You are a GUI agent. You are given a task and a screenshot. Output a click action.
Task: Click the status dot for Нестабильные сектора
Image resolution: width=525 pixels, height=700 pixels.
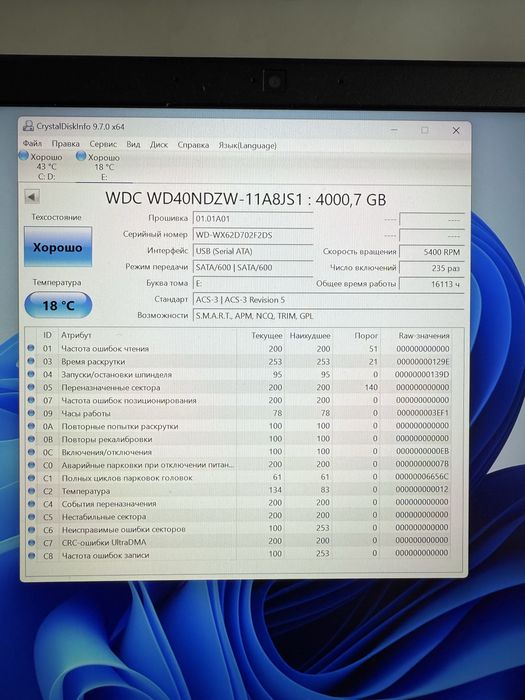click(31, 517)
